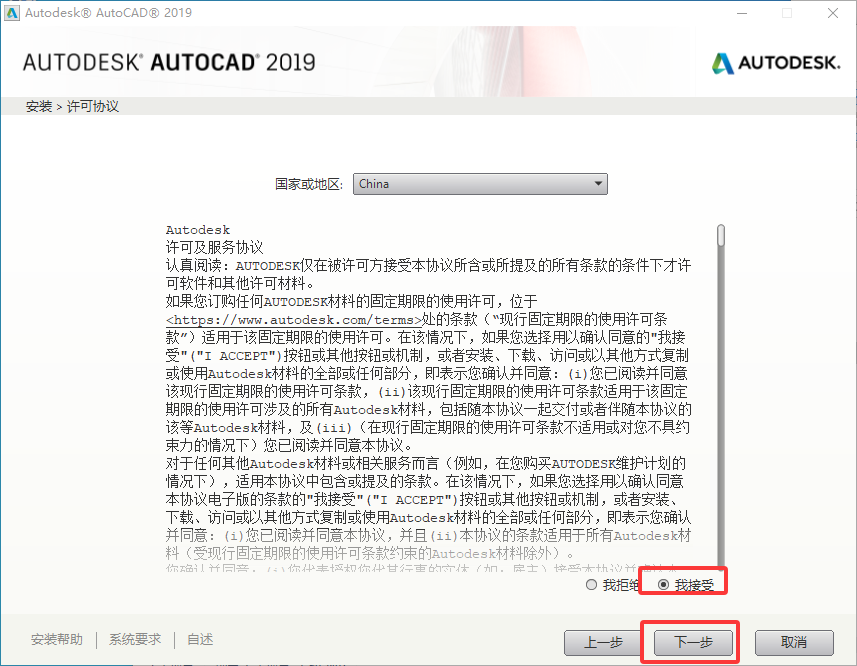Open the 安装帮助 link
The image size is (857, 666).
[x=57, y=640]
